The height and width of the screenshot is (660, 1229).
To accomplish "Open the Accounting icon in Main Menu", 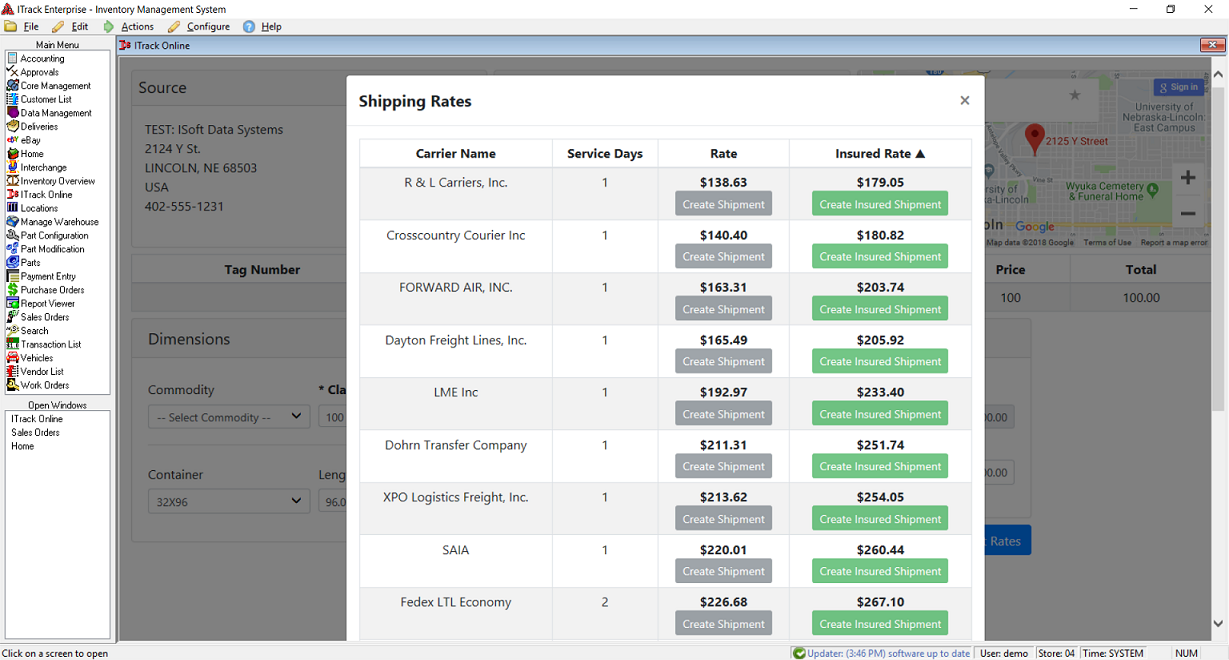I will click(x=13, y=58).
